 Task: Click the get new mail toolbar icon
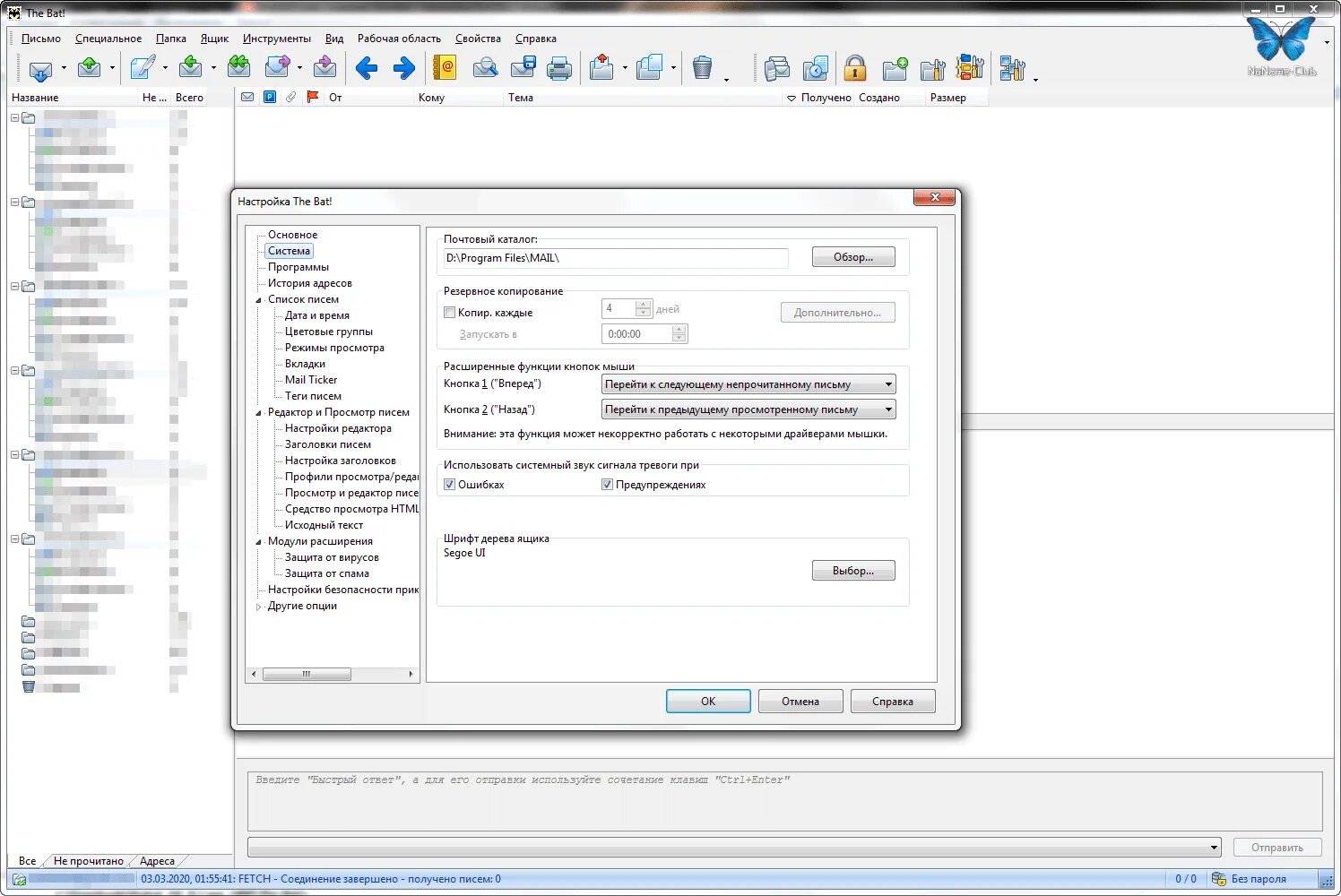[41, 68]
